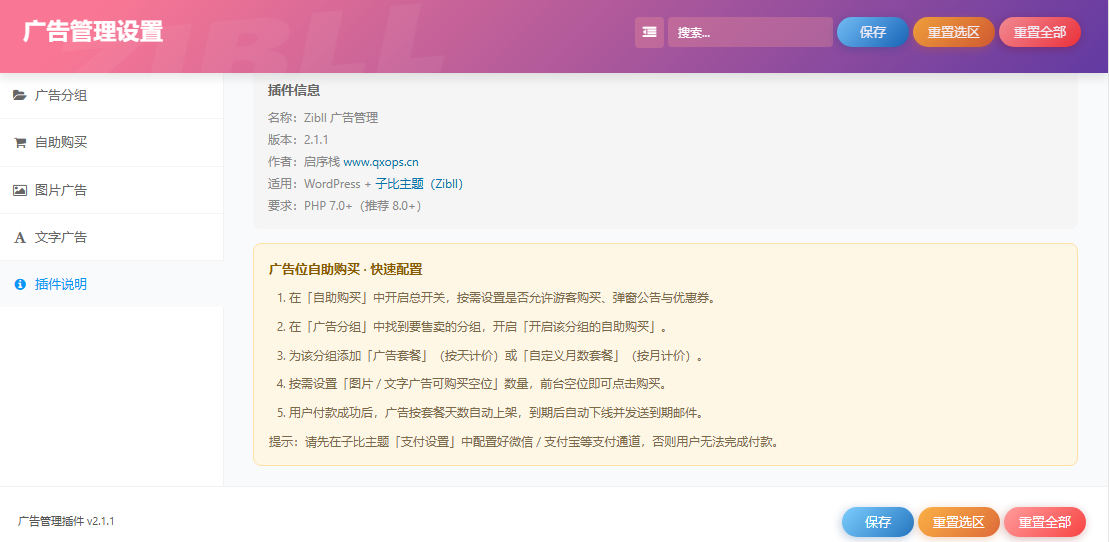Open the 广告分组 section
The width and height of the screenshot is (1109, 542).
point(112,95)
